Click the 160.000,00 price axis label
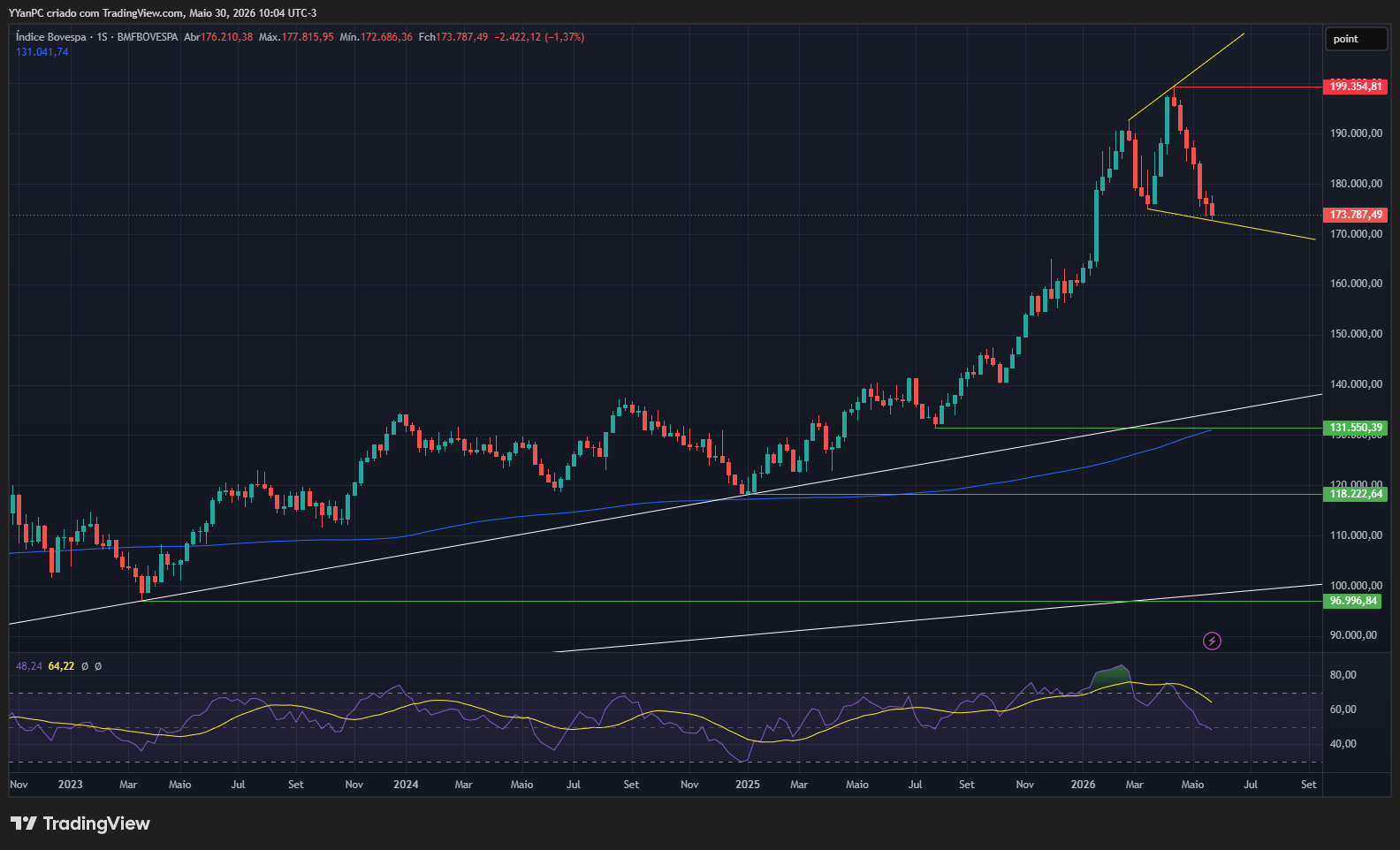 click(1356, 284)
